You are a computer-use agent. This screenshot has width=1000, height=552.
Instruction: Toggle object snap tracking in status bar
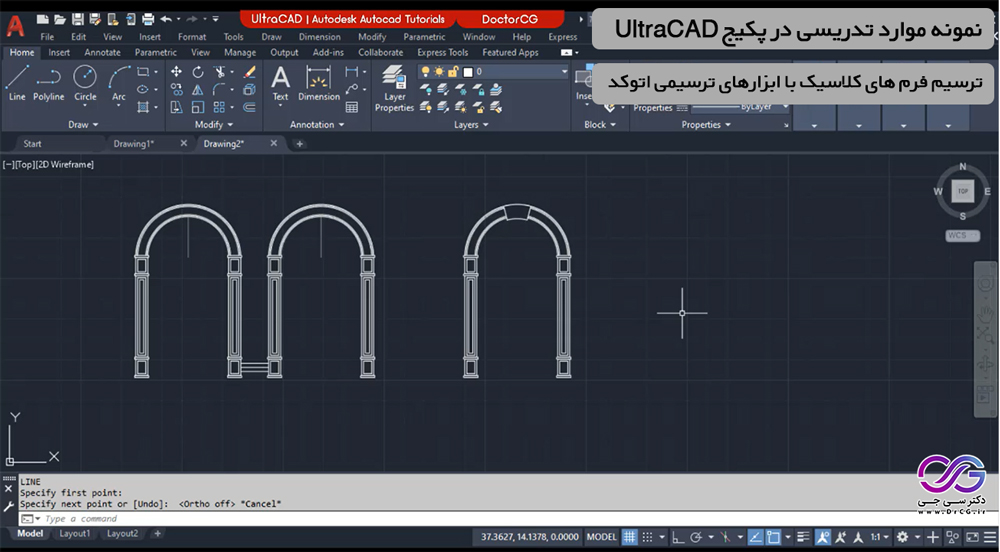[x=756, y=537]
